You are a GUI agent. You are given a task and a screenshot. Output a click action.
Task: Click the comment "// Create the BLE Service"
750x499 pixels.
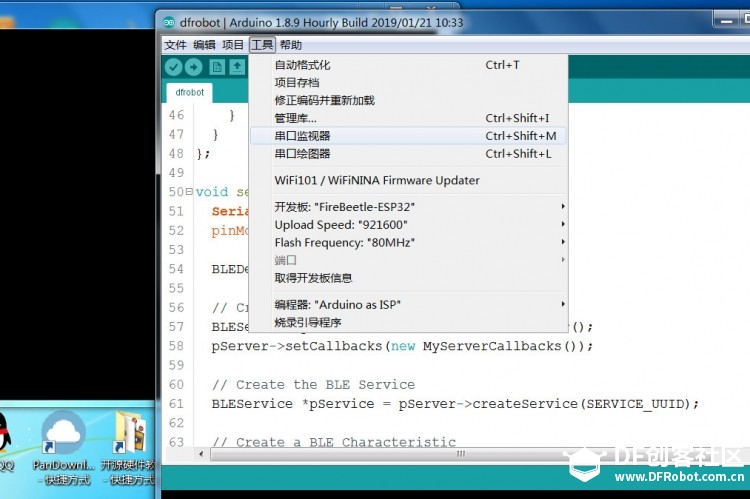[x=313, y=385]
